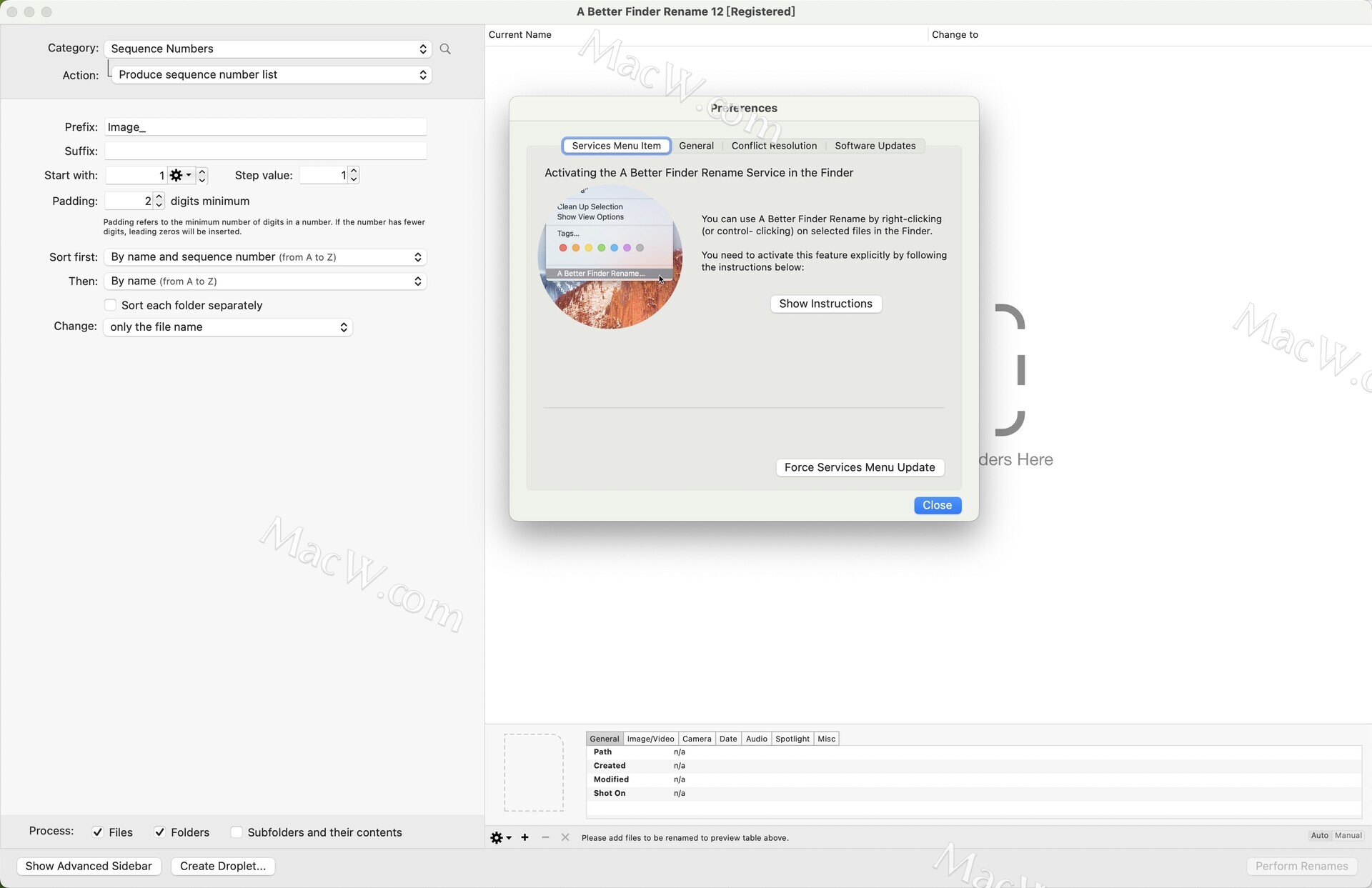Select the Image/Video metadata tab
1372x888 pixels.
tap(650, 739)
